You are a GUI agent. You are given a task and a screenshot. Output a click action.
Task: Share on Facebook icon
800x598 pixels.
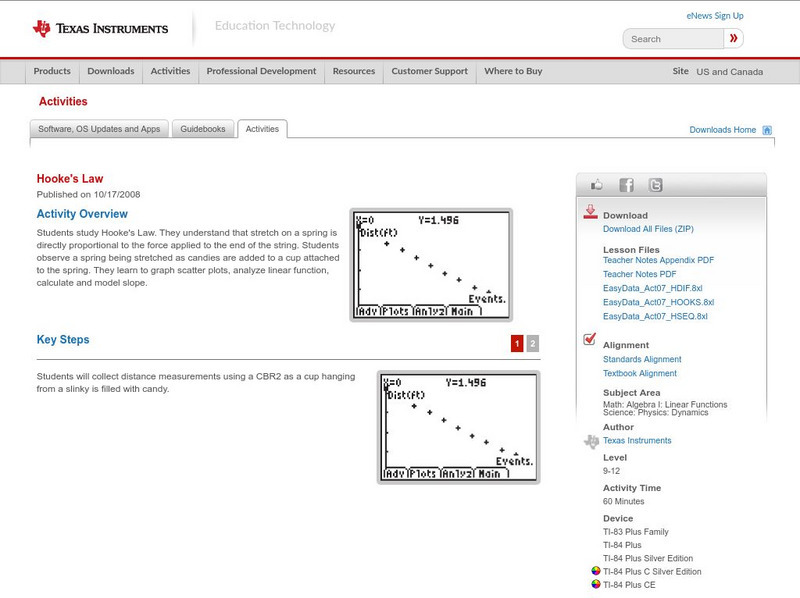pyautogui.click(x=626, y=185)
